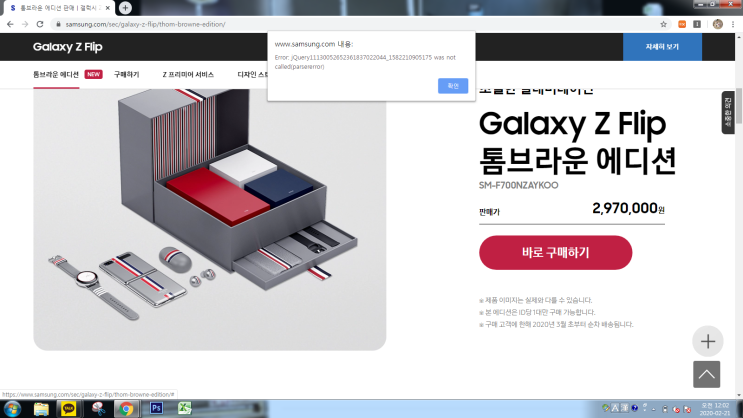Click the Chrome taskbar icon
The image size is (743, 418).
click(x=126, y=409)
